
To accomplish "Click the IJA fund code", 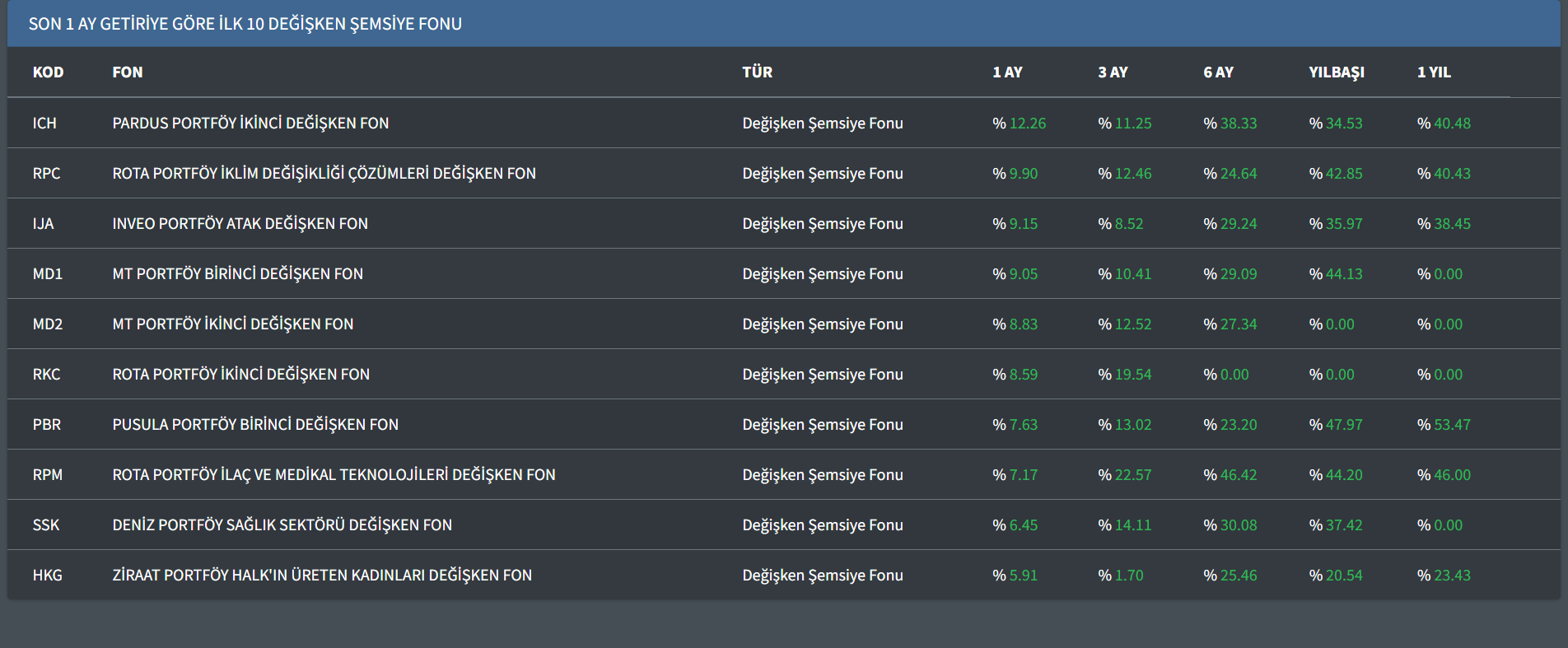I will pyautogui.click(x=43, y=224).
